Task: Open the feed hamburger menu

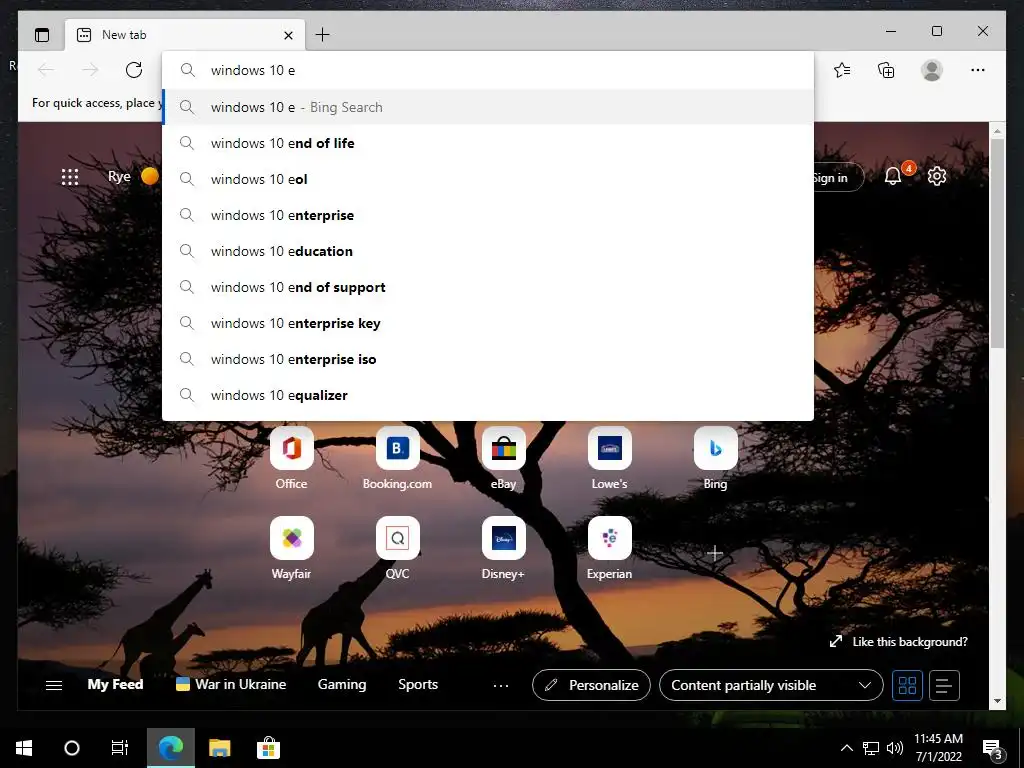Action: tap(54, 685)
